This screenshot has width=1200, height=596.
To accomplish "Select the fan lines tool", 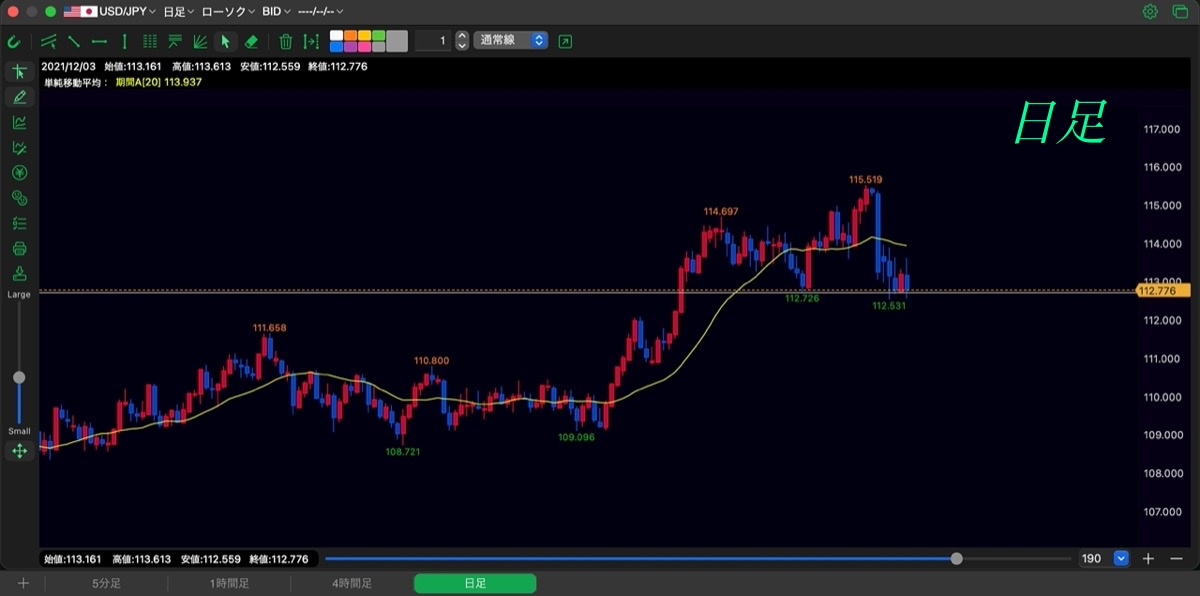I will click(x=200, y=41).
